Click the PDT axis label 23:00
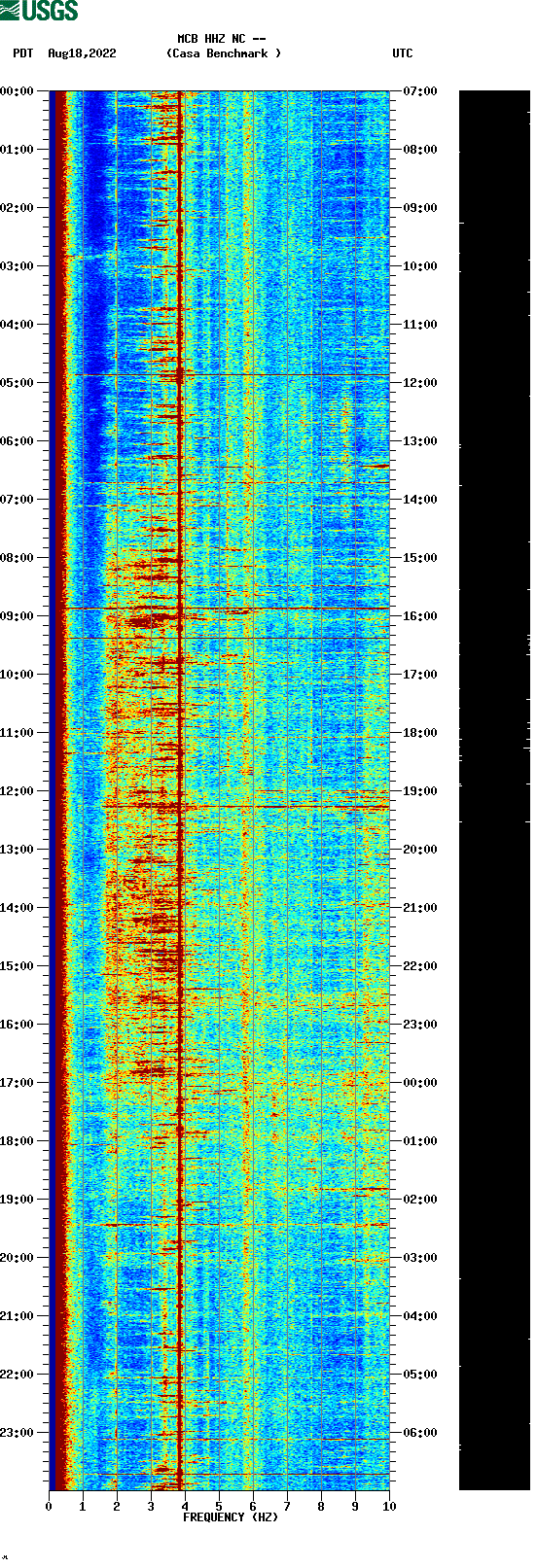Viewport: 537px width, 1568px height. click(x=18, y=1433)
